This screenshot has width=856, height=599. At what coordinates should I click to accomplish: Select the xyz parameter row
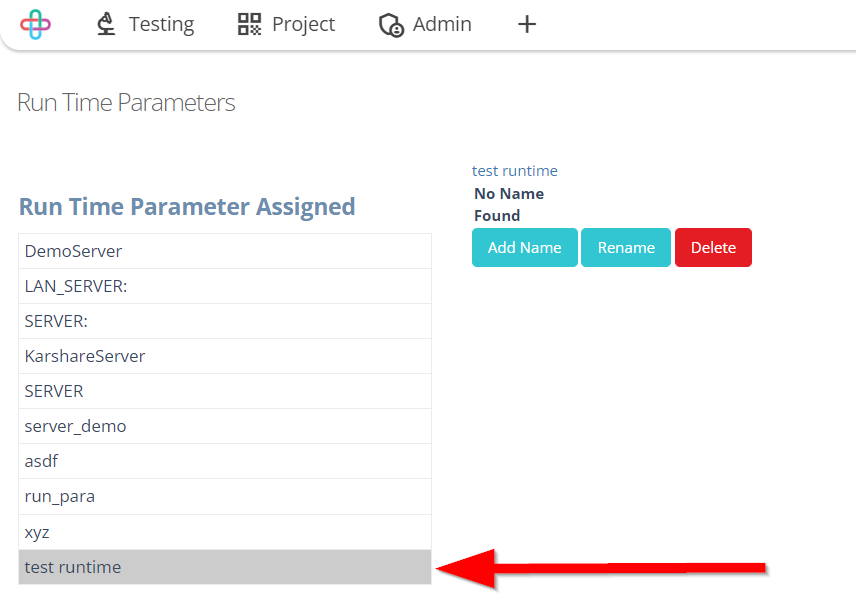225,532
